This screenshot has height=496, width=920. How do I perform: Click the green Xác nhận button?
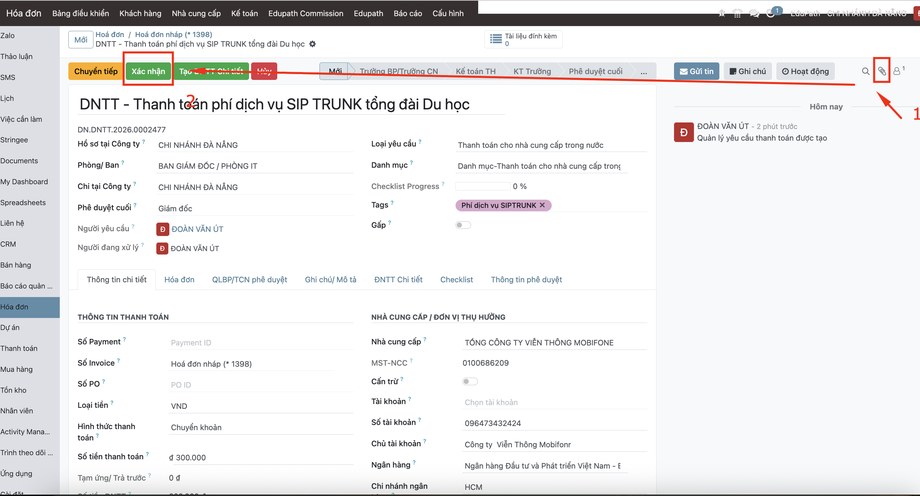pyautogui.click(x=148, y=72)
